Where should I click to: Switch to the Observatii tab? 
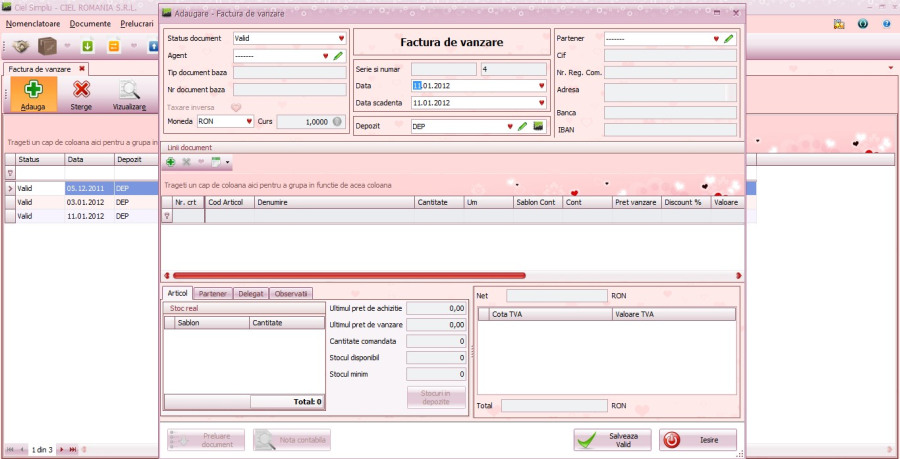[x=291, y=294]
